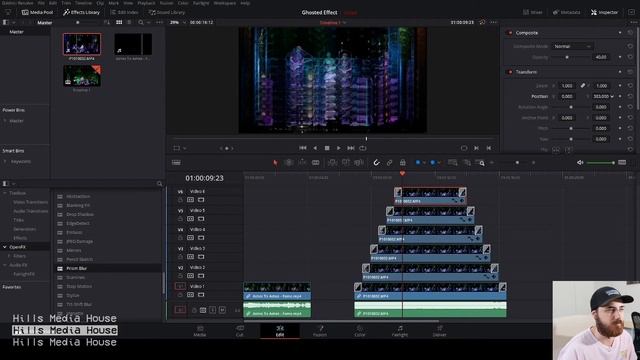Click the Mark In viewer icon
The image size is (640, 360).
(x=476, y=148)
